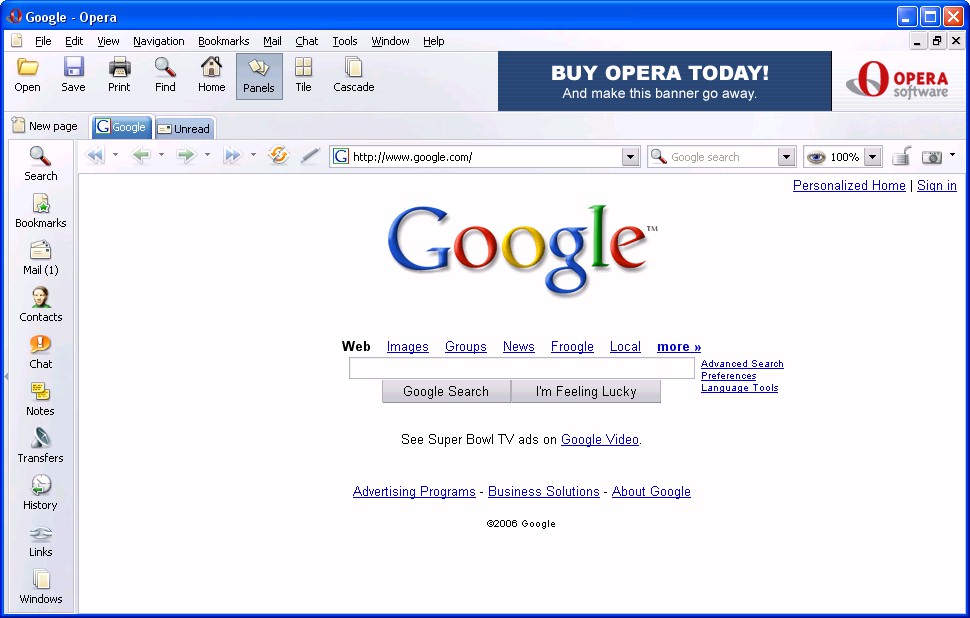Open the Bookmarks menu
Image resolution: width=970 pixels, height=618 pixels.
pos(223,41)
